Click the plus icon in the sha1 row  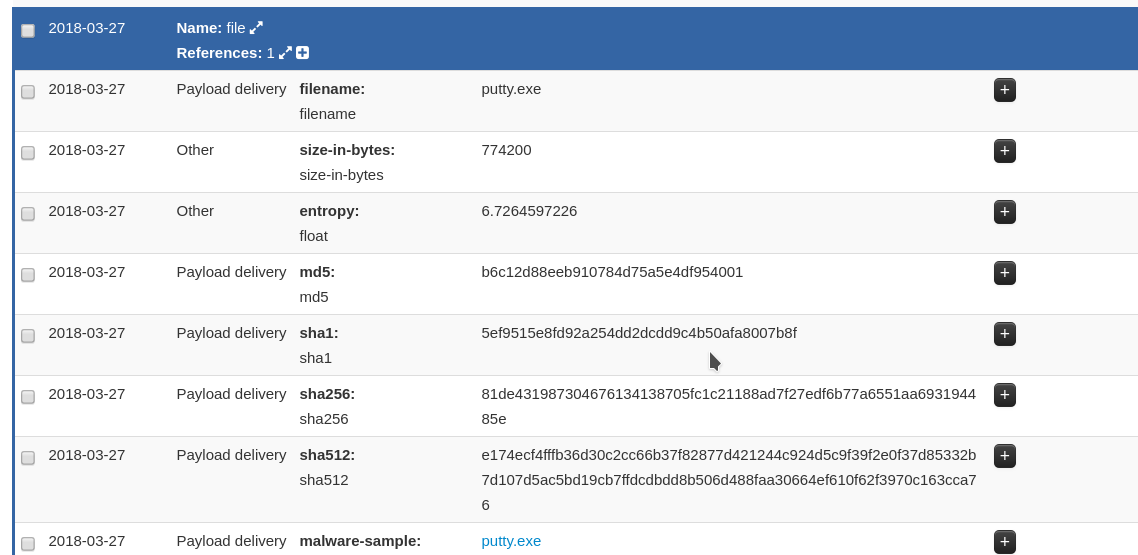click(x=1004, y=334)
